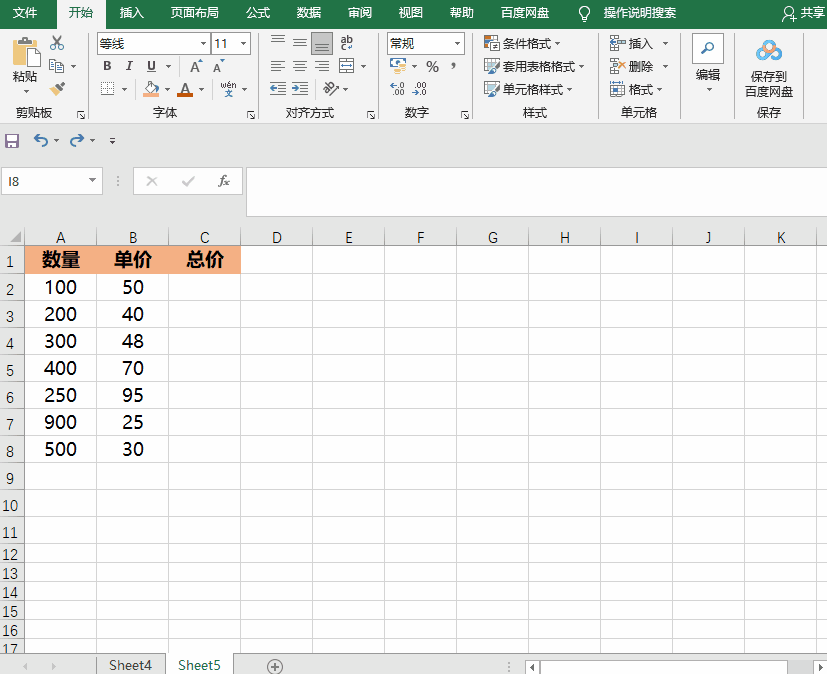
Task: Toggle wrap text (ab) button
Action: point(347,43)
